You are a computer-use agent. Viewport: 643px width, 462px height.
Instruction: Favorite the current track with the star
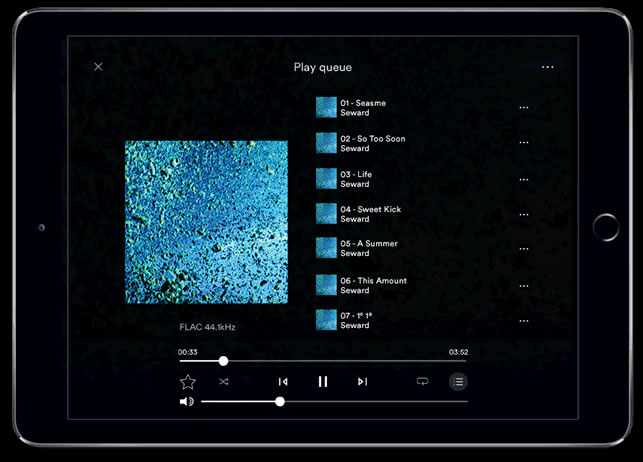[x=188, y=382]
